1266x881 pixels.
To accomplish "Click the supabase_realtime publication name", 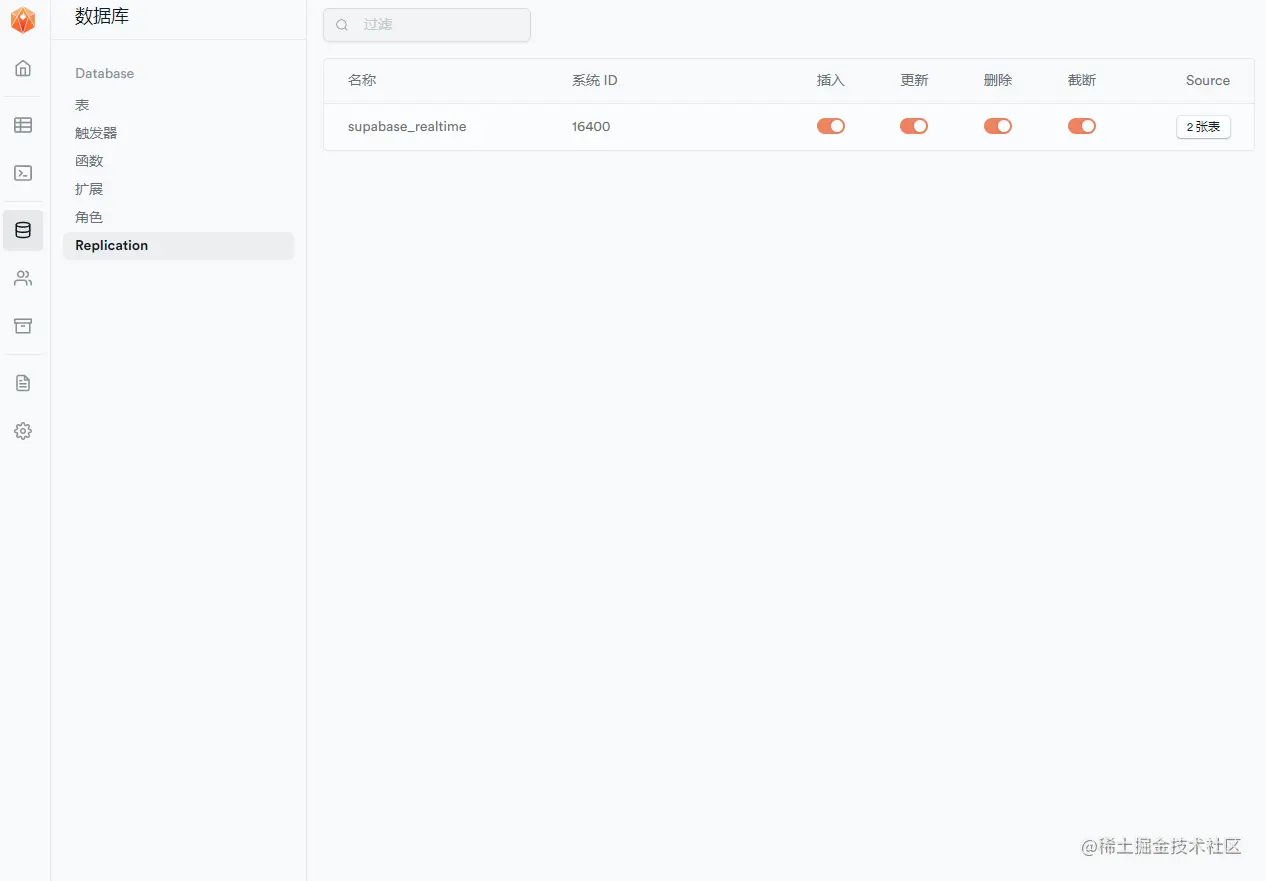I will (x=407, y=127).
